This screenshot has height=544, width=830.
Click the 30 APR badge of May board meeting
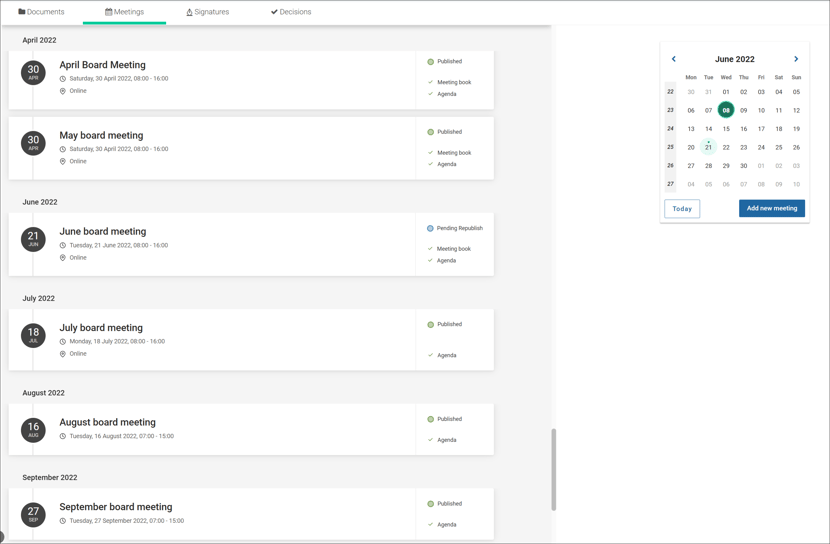[33, 143]
